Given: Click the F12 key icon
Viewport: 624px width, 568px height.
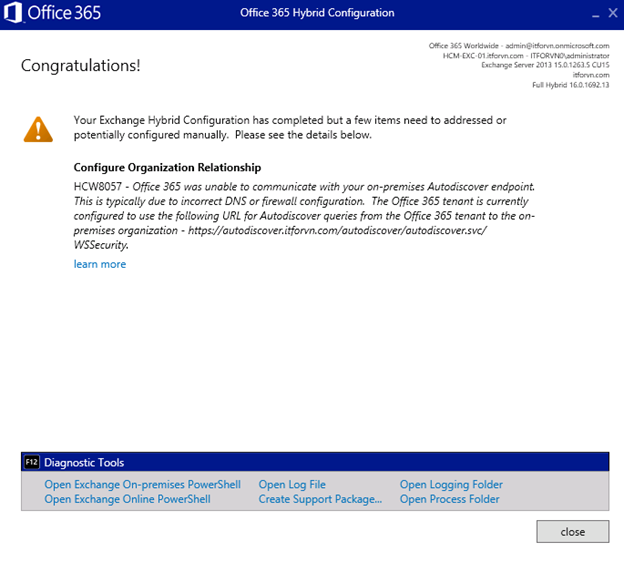Looking at the screenshot, I should [x=31, y=463].
